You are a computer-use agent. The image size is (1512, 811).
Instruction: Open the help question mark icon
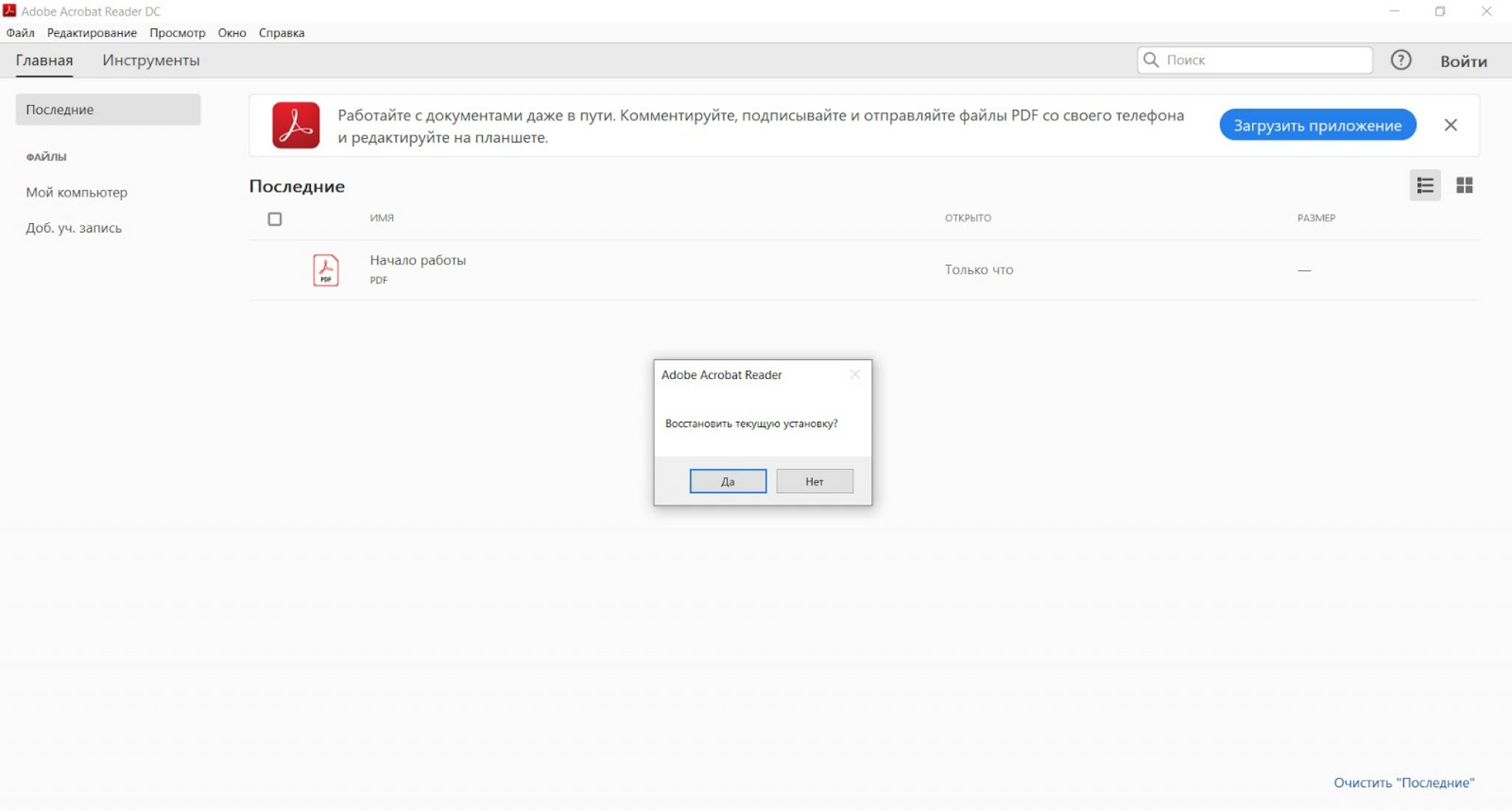(1401, 60)
